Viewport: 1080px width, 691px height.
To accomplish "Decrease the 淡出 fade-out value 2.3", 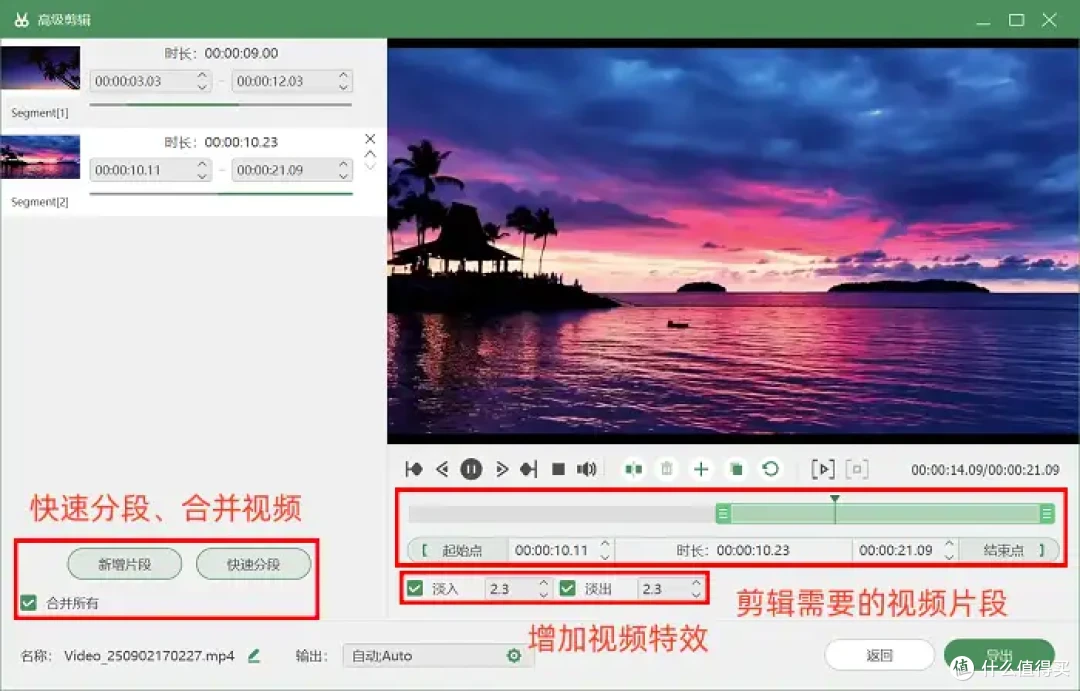I will click(x=696, y=595).
